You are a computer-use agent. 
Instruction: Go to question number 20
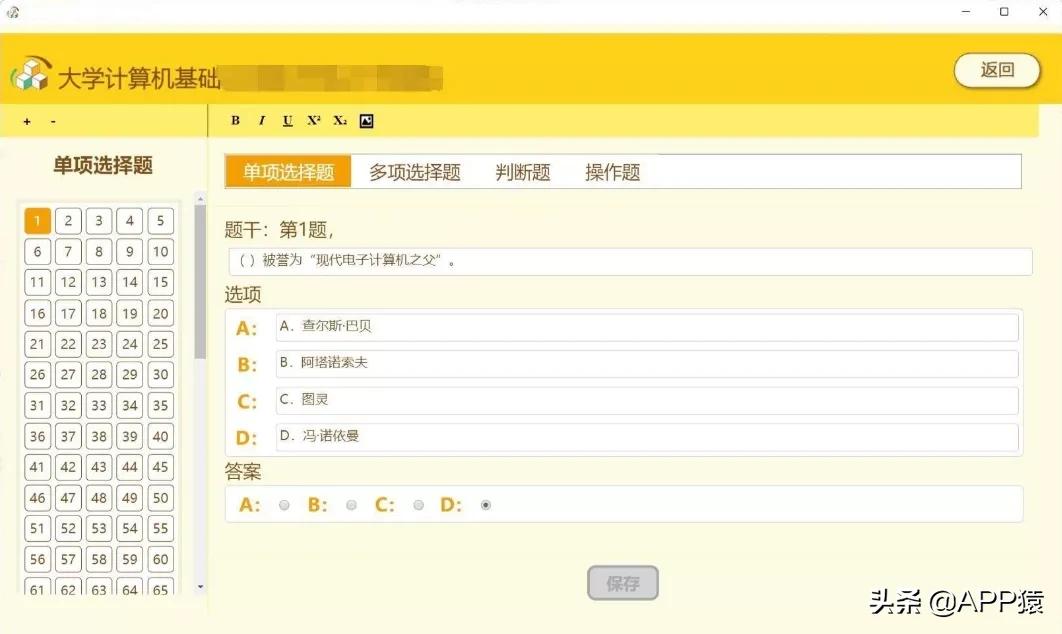(161, 313)
